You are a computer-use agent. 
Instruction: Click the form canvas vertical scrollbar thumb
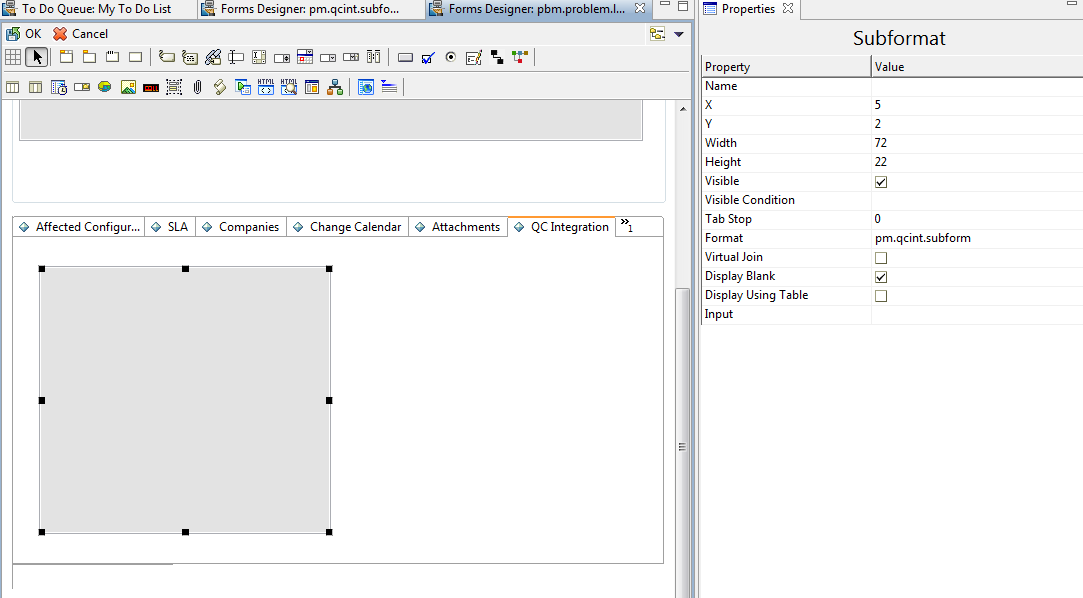pos(682,443)
